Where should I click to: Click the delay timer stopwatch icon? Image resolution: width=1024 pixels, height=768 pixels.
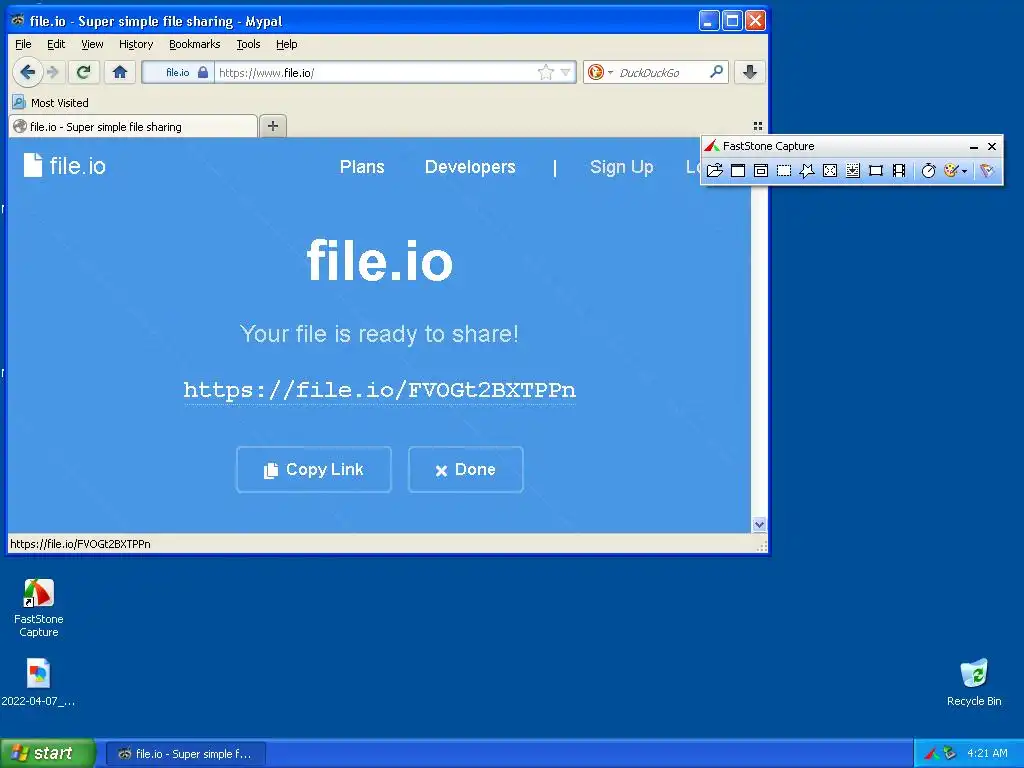click(929, 170)
